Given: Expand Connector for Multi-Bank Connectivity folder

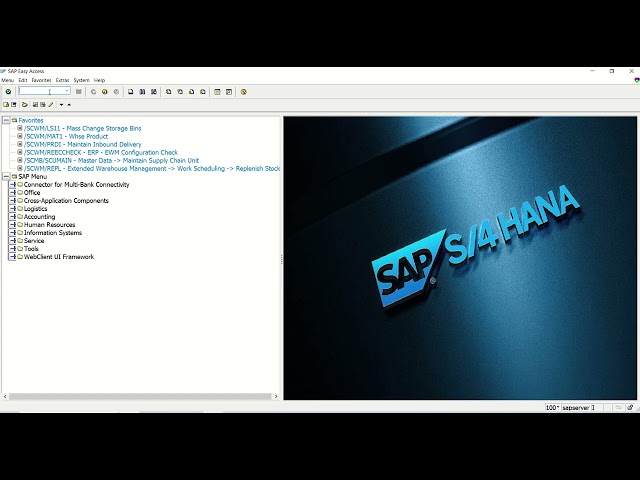Looking at the screenshot, I should [13, 184].
